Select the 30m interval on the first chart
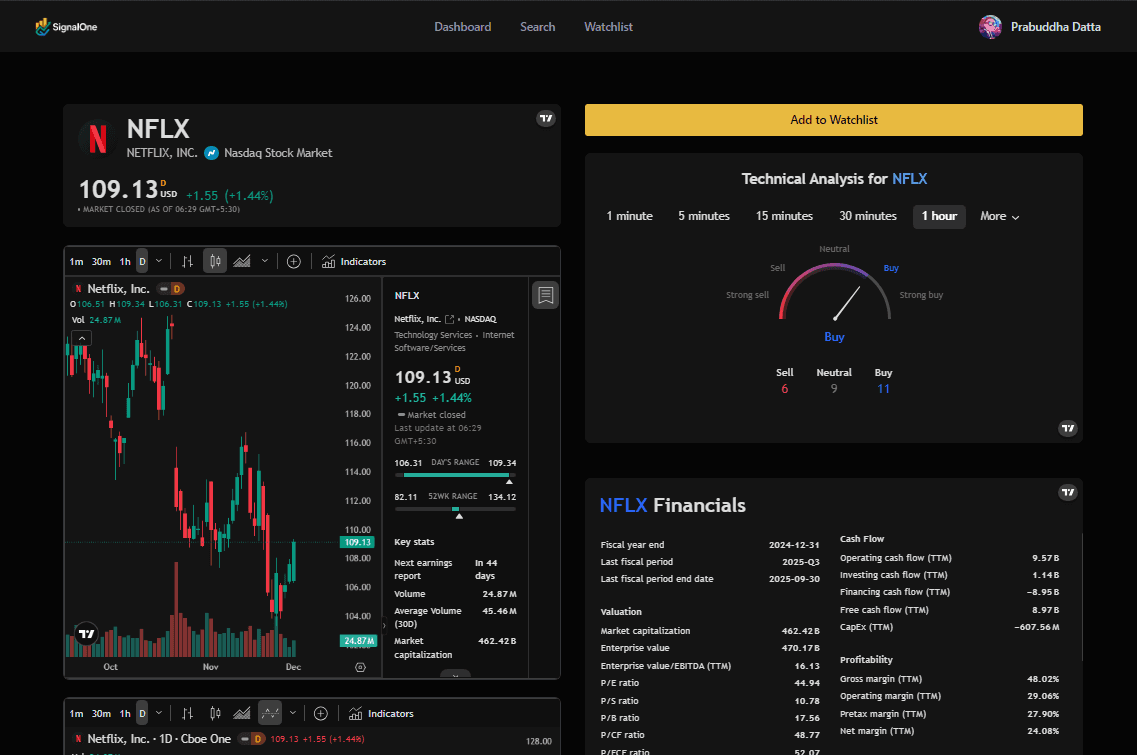The width and height of the screenshot is (1137, 755). 101,261
